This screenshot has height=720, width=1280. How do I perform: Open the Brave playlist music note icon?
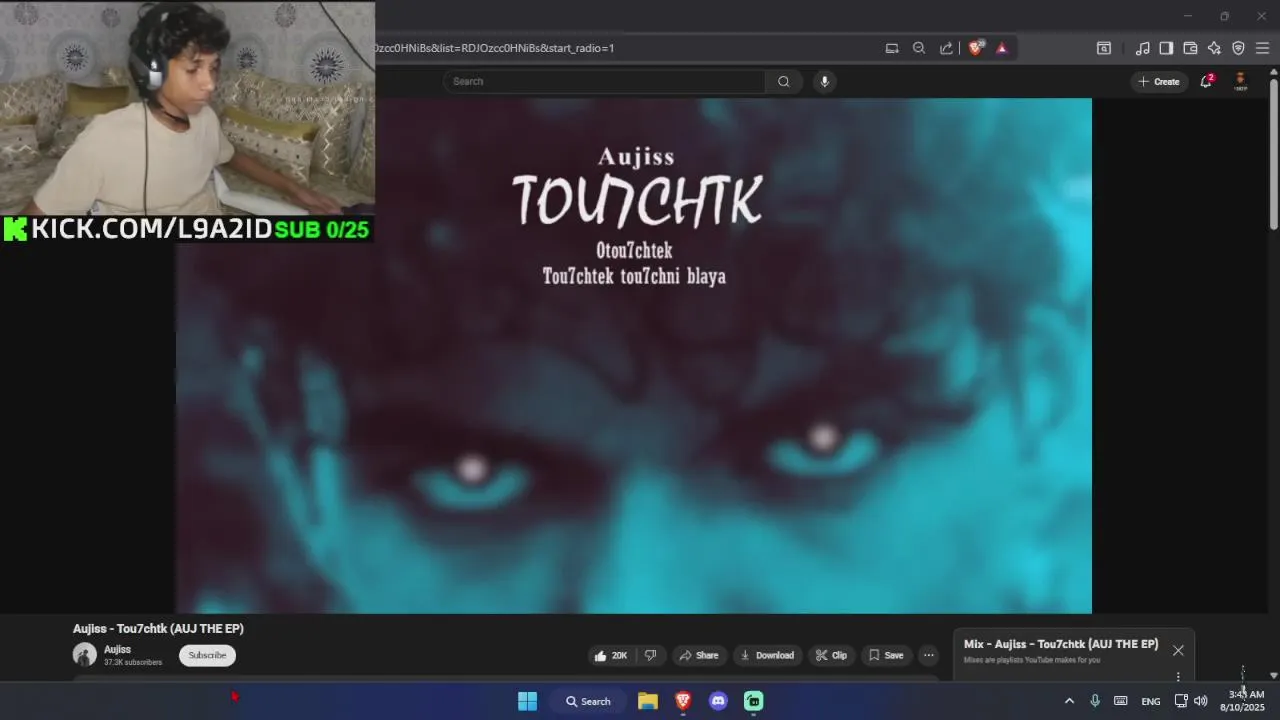click(x=1142, y=47)
